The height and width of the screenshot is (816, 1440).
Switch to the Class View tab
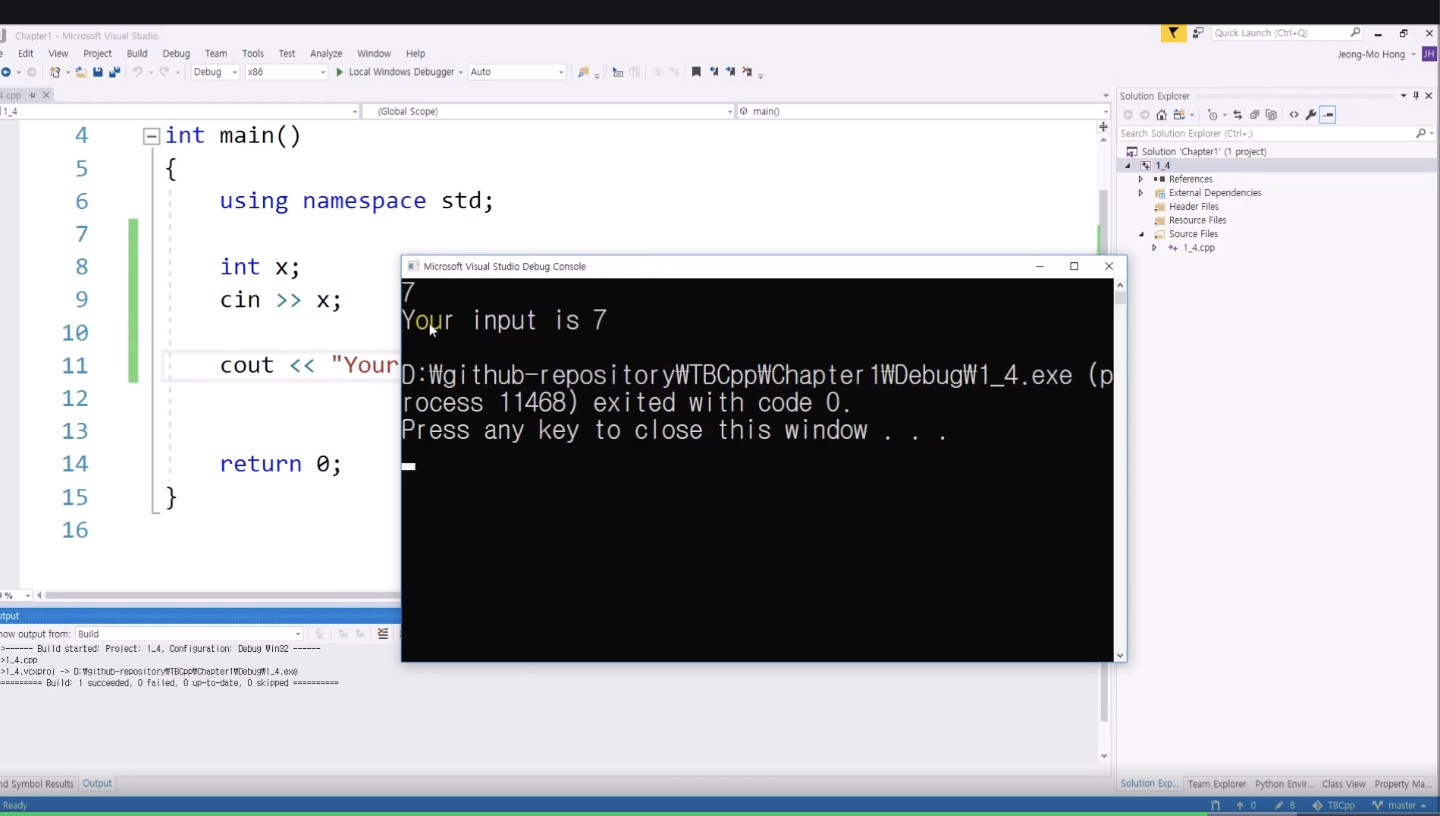click(x=1343, y=784)
